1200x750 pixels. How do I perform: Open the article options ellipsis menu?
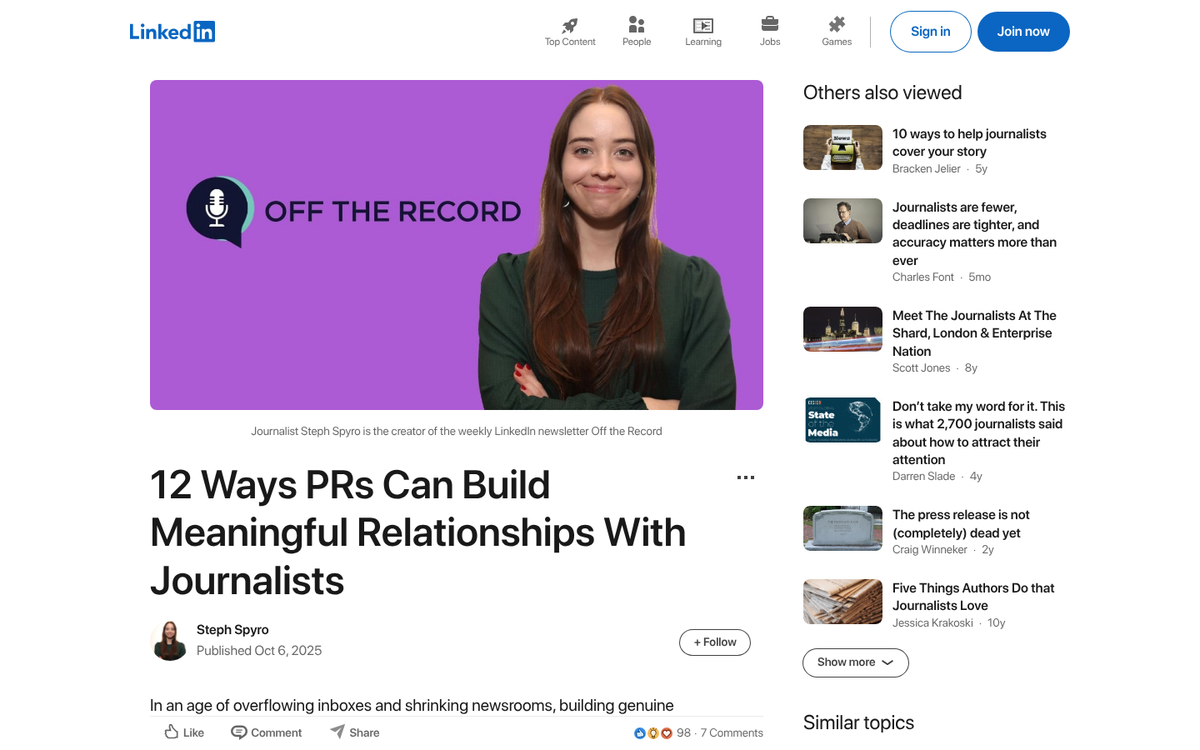(745, 477)
